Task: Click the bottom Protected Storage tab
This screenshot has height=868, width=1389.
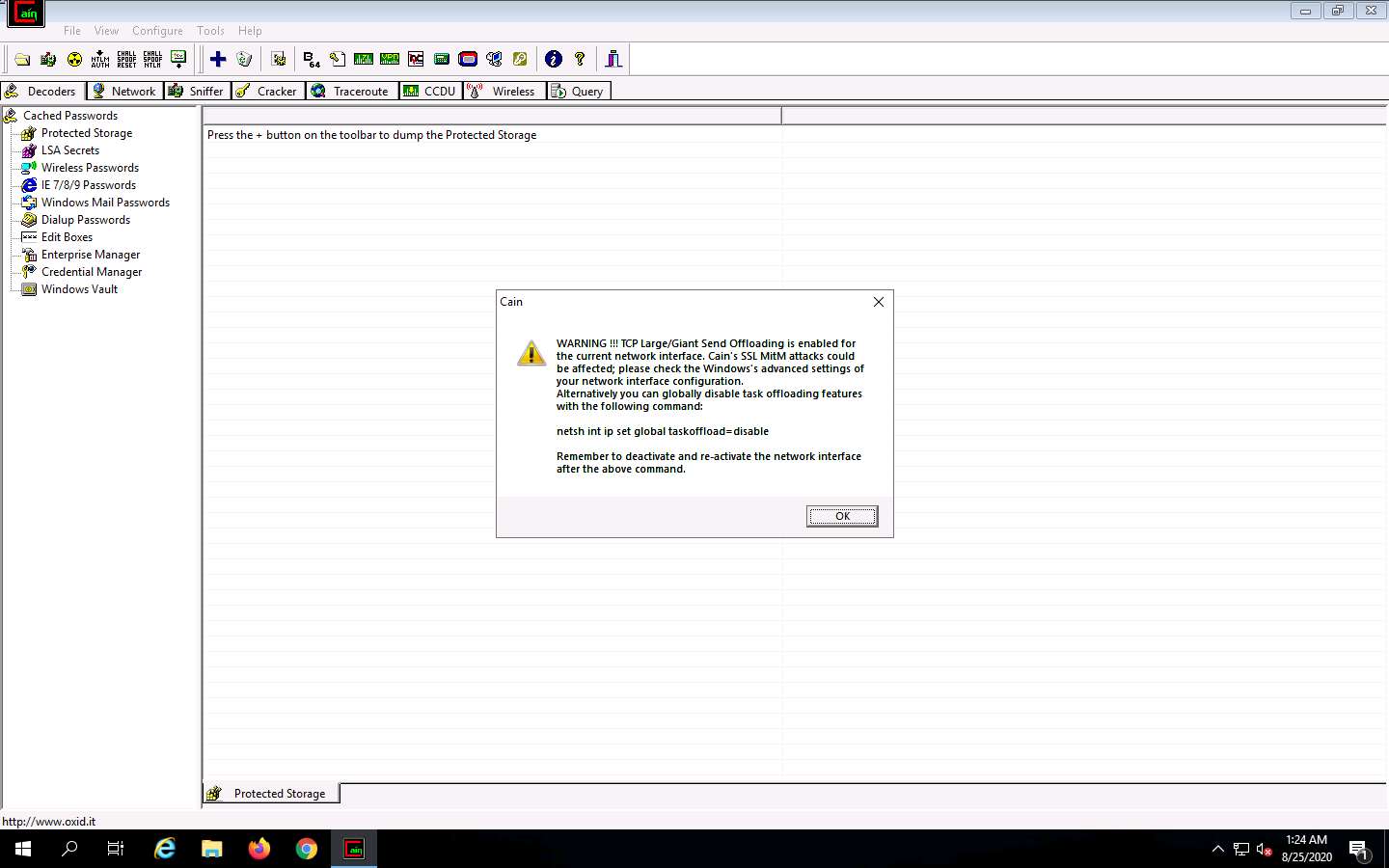Action: coord(270,794)
